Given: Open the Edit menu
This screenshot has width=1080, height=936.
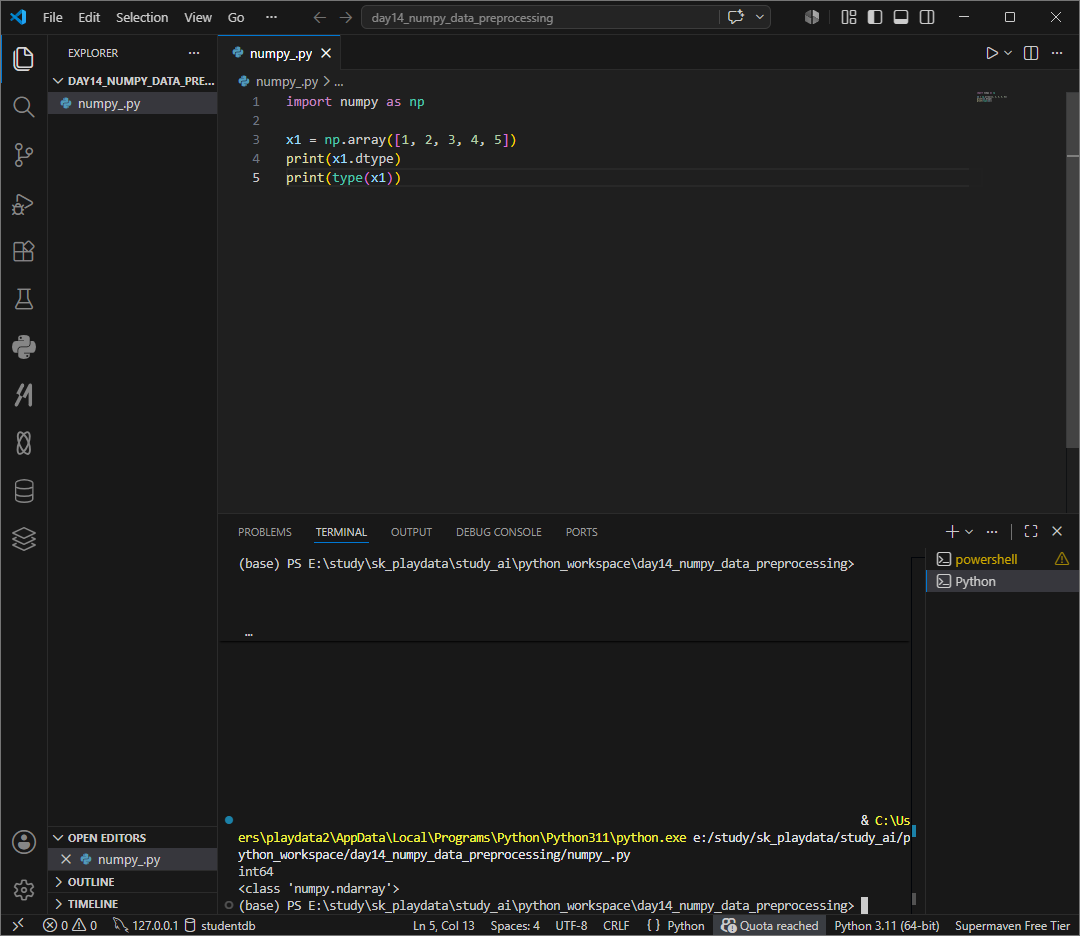Looking at the screenshot, I should coord(89,17).
